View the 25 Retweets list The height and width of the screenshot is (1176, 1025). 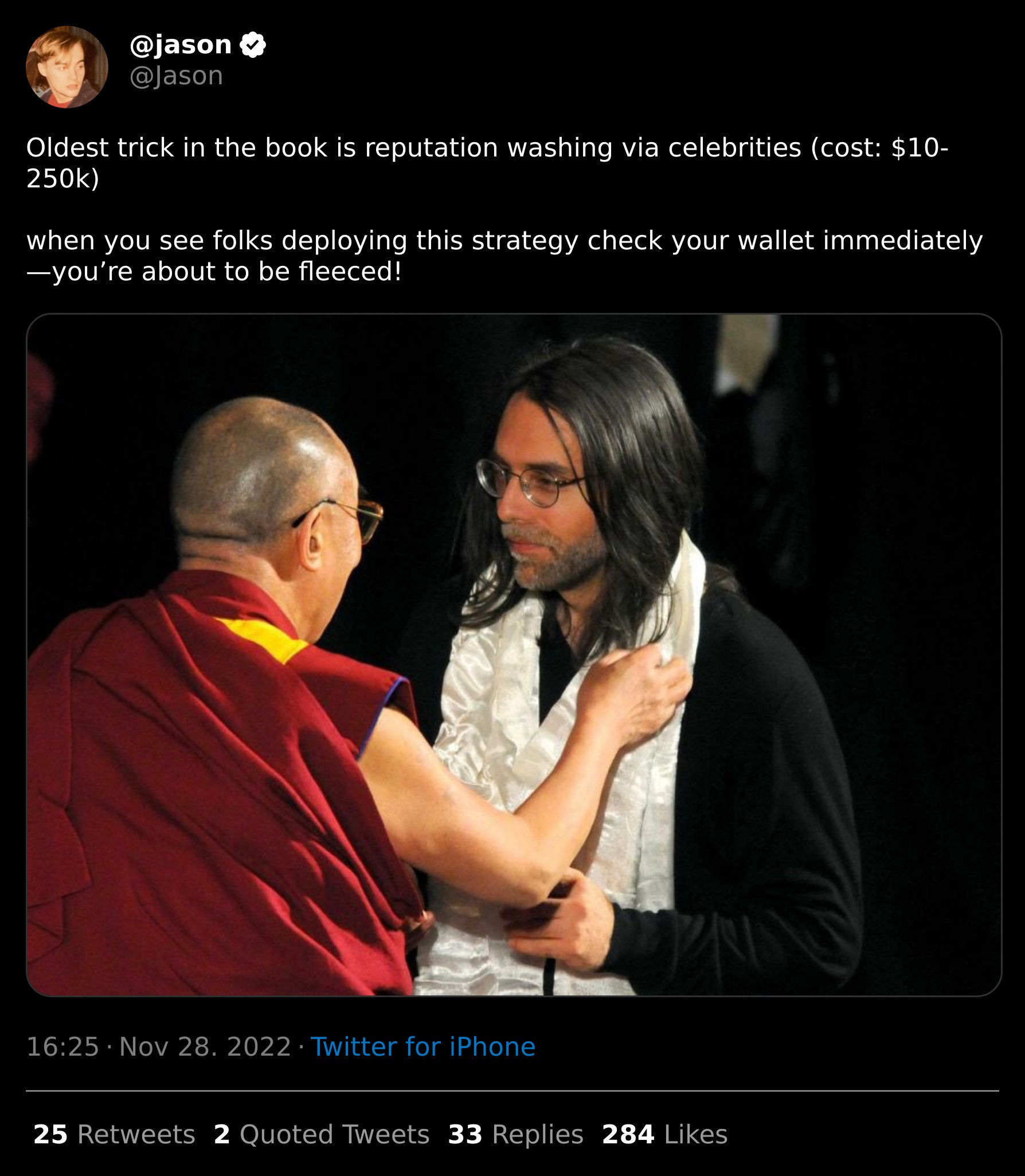tap(114, 1134)
